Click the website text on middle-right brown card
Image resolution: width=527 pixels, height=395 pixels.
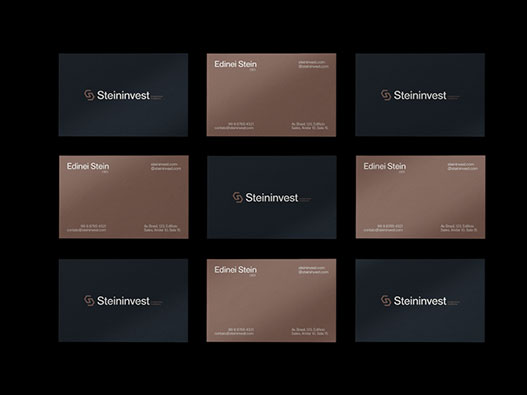coord(462,166)
